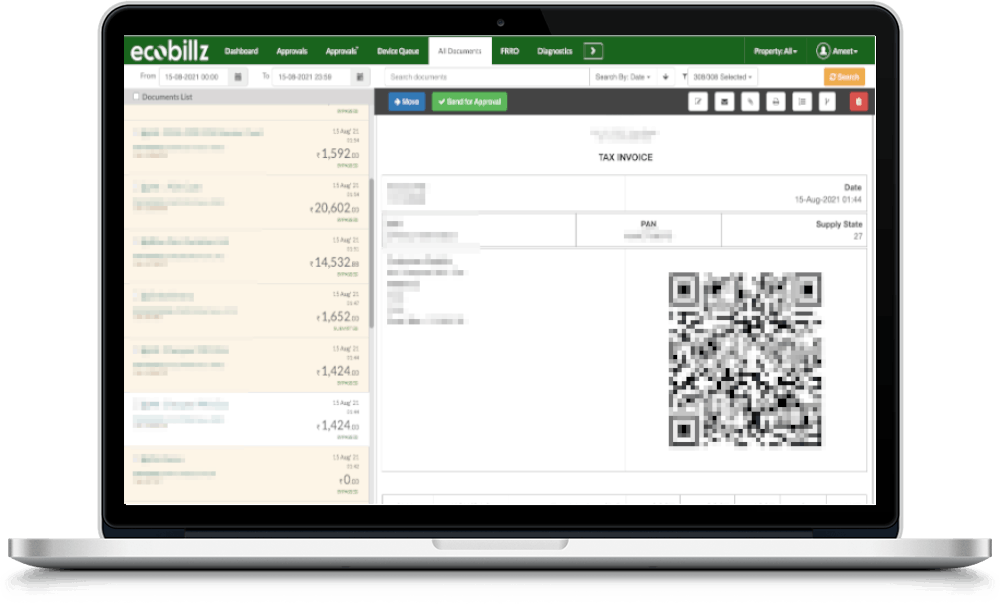Select the All Documents tab

point(460,51)
